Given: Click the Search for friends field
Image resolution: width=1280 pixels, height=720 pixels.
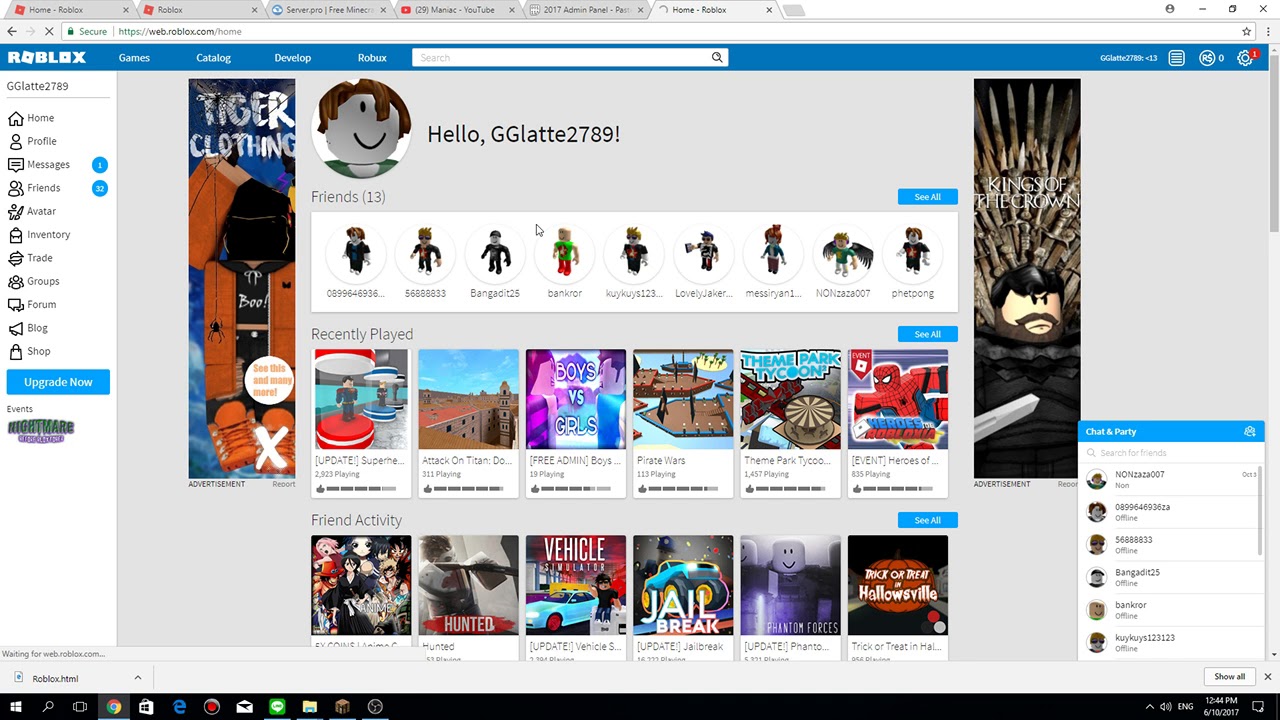Looking at the screenshot, I should 1170,453.
